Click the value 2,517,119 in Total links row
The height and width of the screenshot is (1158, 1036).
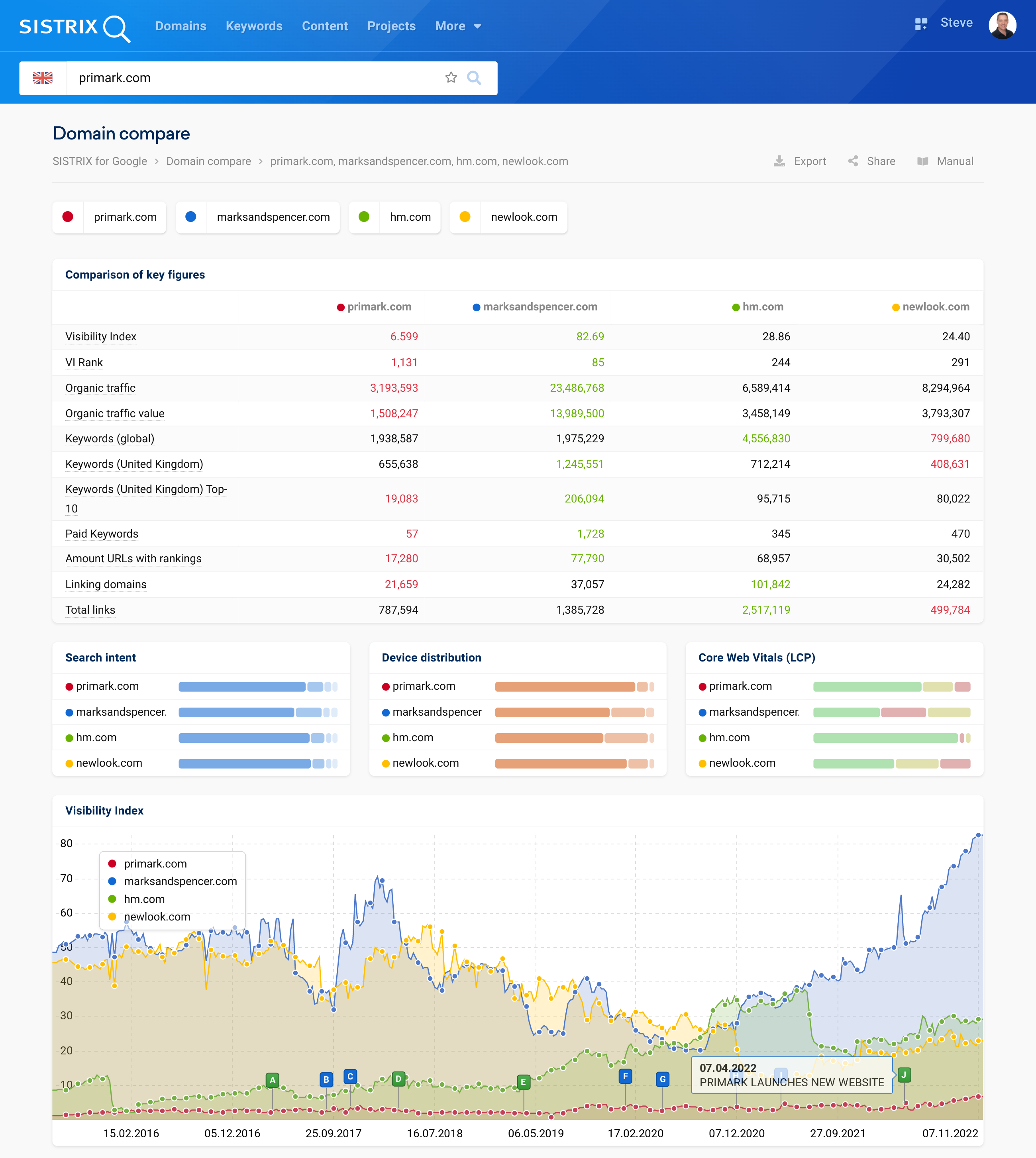[765, 610]
